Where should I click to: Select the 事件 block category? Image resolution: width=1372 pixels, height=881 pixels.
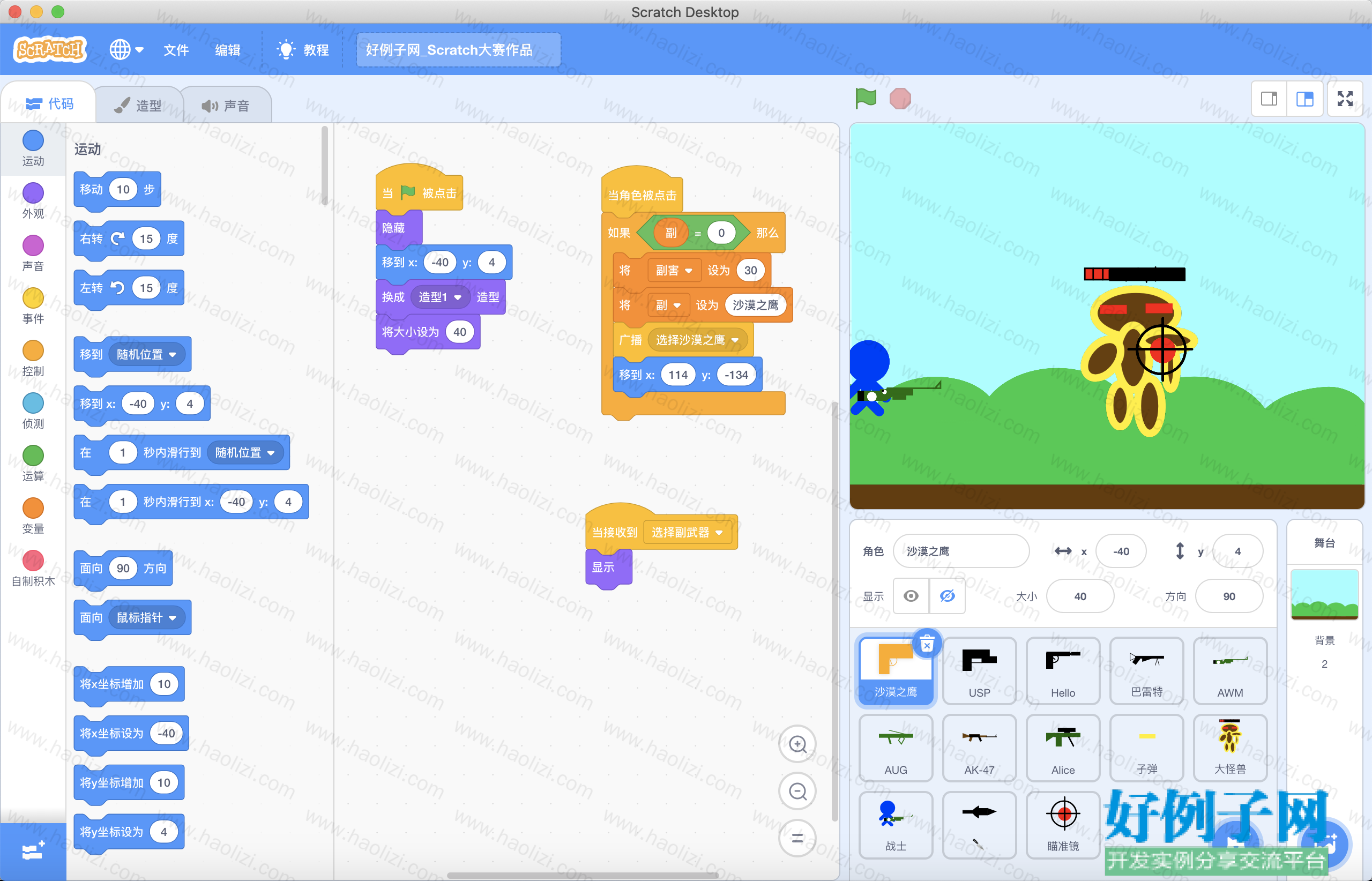point(33,306)
